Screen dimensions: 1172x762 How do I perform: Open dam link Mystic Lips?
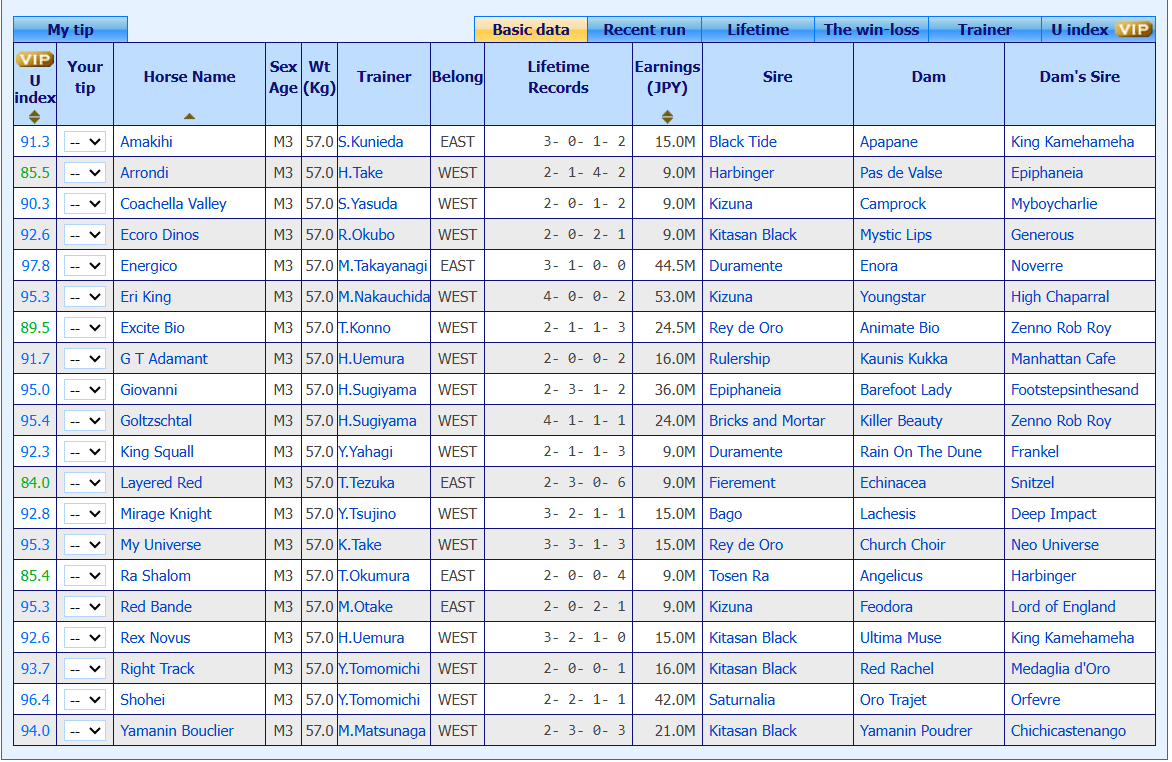895,235
